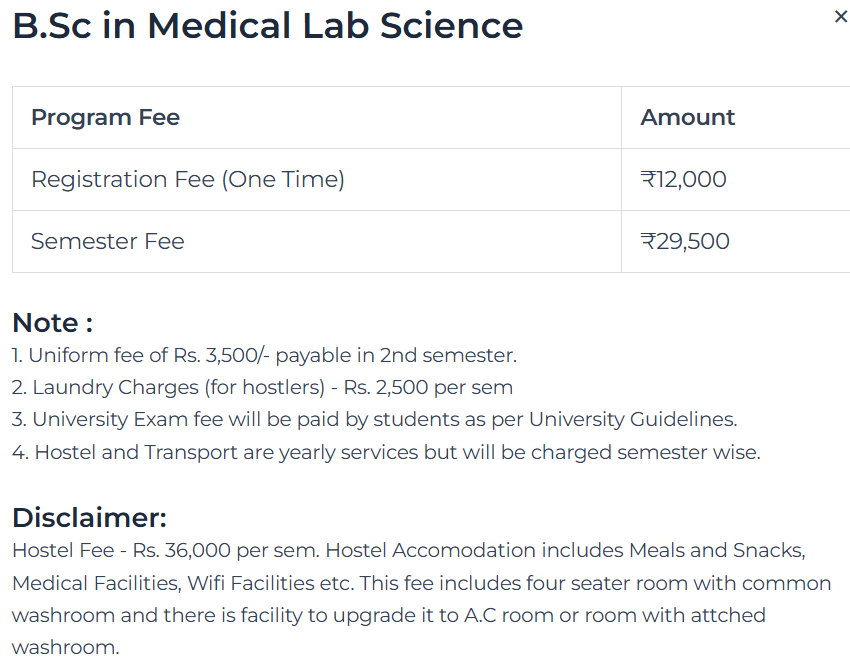Screen dimensions: 850x664
Task: Close the B.Sc fee details popup
Action: point(839,16)
